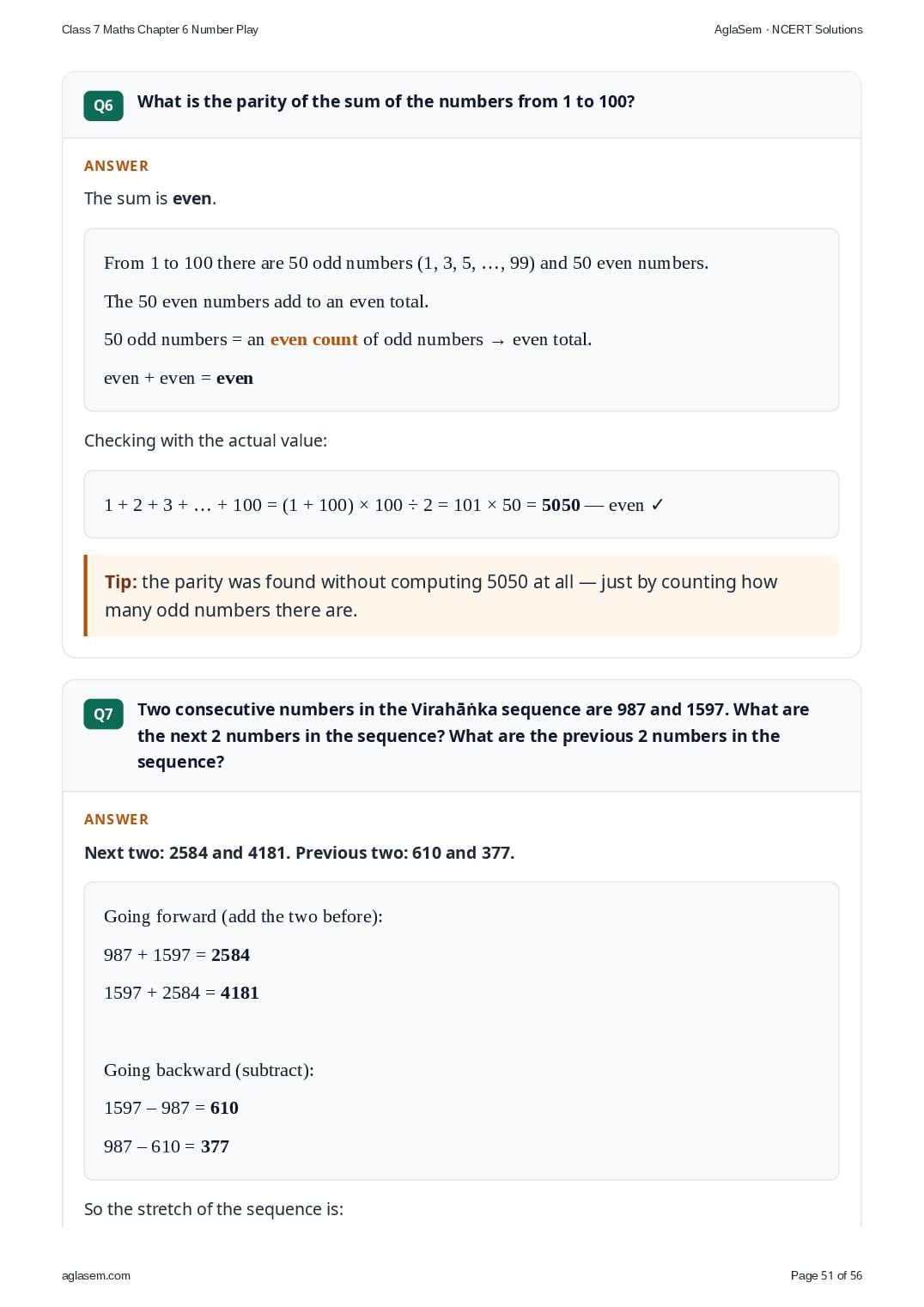Click the ANSWER label under Q7
Viewport: 924px width, 1307px height.
pos(116,819)
